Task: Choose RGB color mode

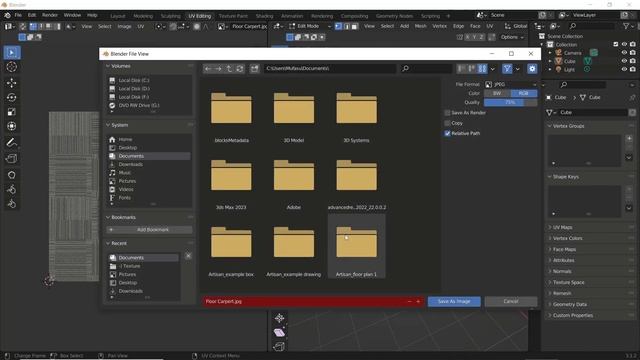Action: tap(524, 93)
